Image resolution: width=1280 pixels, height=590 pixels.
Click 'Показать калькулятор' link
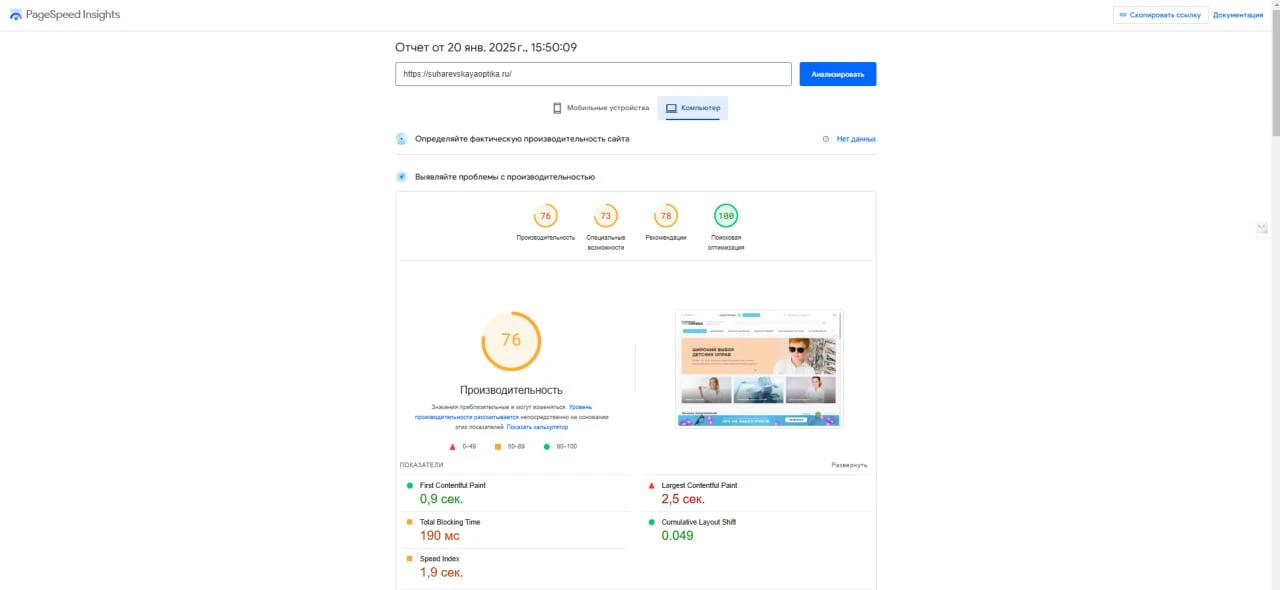(536, 427)
